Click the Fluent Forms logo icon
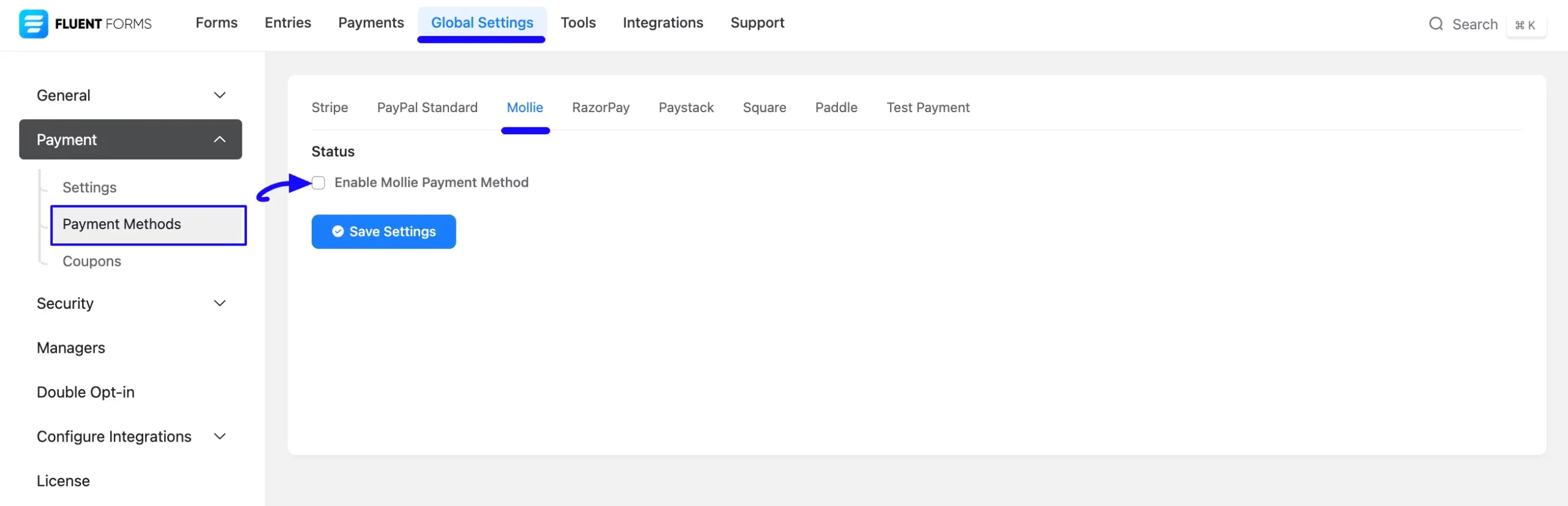The image size is (1568, 506). (x=33, y=24)
